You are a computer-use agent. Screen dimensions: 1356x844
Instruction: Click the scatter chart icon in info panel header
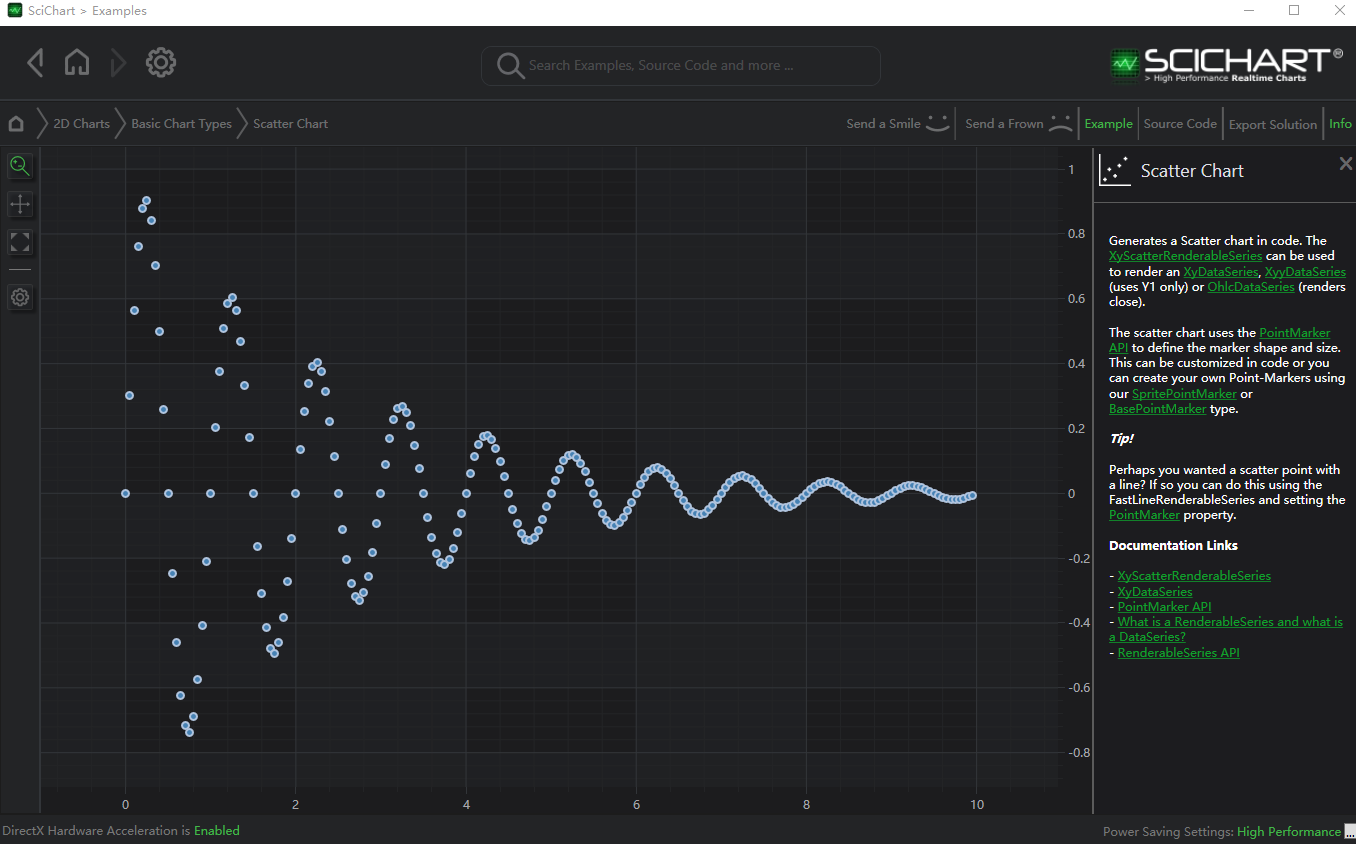pyautogui.click(x=1114, y=170)
